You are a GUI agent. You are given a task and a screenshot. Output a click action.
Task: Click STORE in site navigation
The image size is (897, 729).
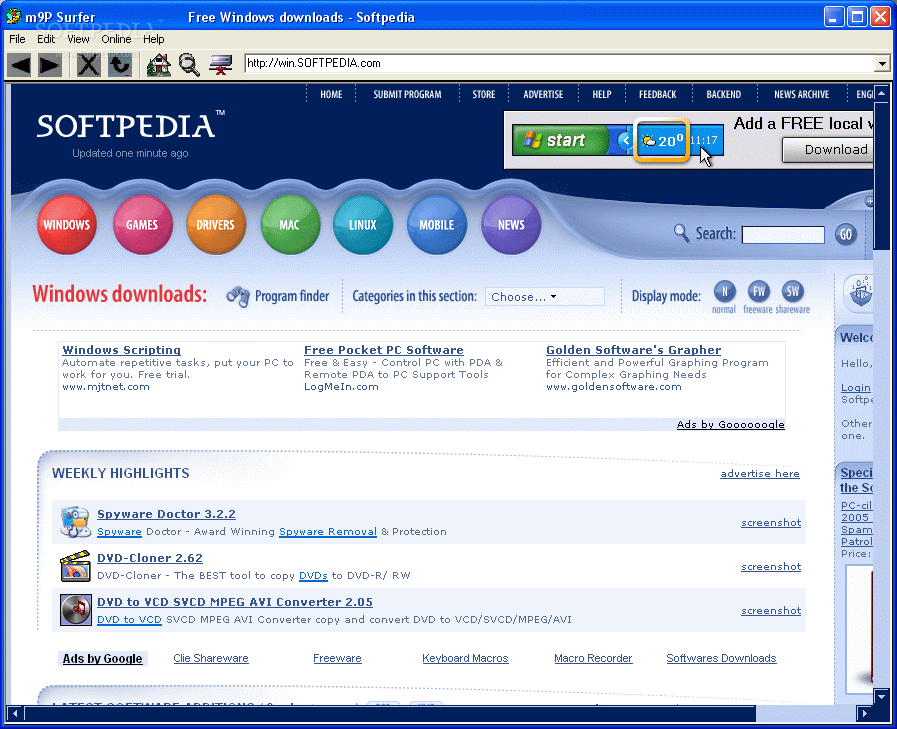[484, 94]
